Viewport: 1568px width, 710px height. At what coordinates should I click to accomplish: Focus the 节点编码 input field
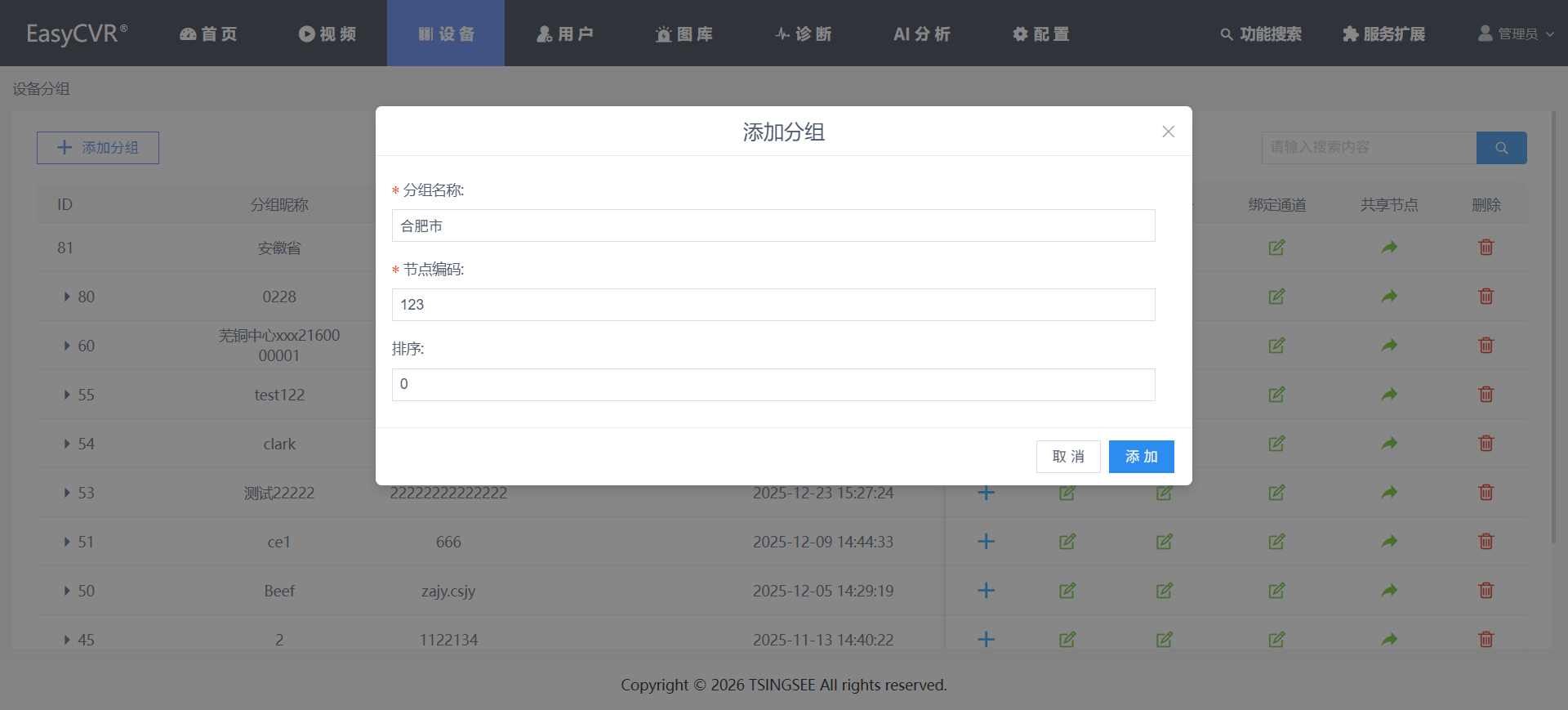click(773, 305)
